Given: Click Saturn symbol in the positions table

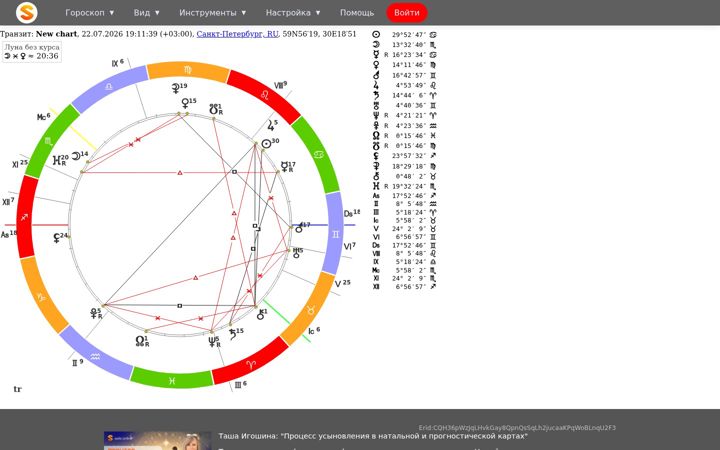Looking at the screenshot, I should (x=376, y=95).
